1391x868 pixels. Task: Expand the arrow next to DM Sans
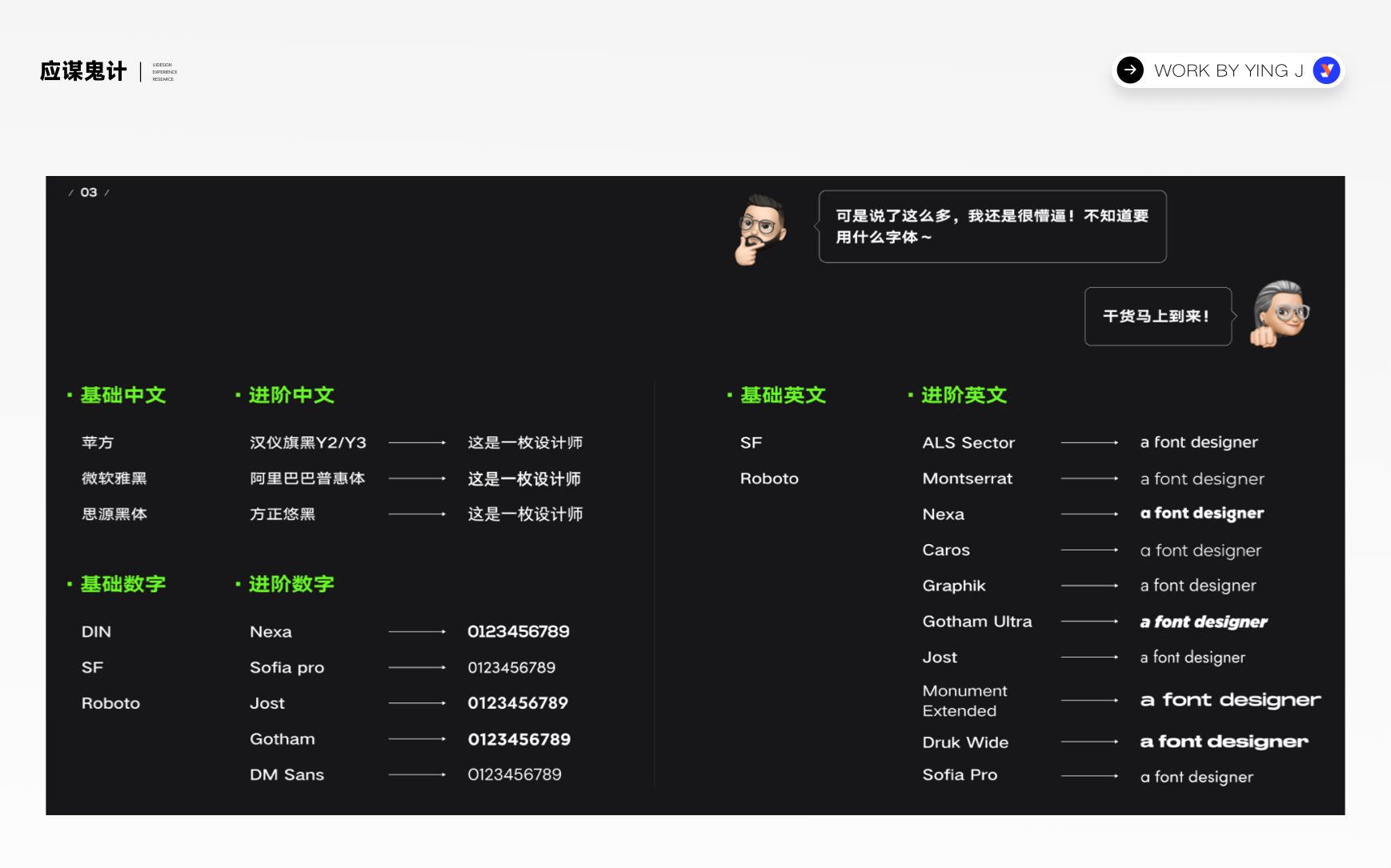[x=416, y=774]
